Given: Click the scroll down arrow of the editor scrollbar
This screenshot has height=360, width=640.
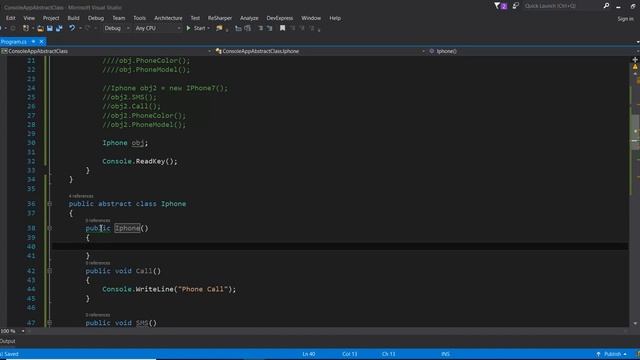Looking at the screenshot, I should (x=635, y=323).
